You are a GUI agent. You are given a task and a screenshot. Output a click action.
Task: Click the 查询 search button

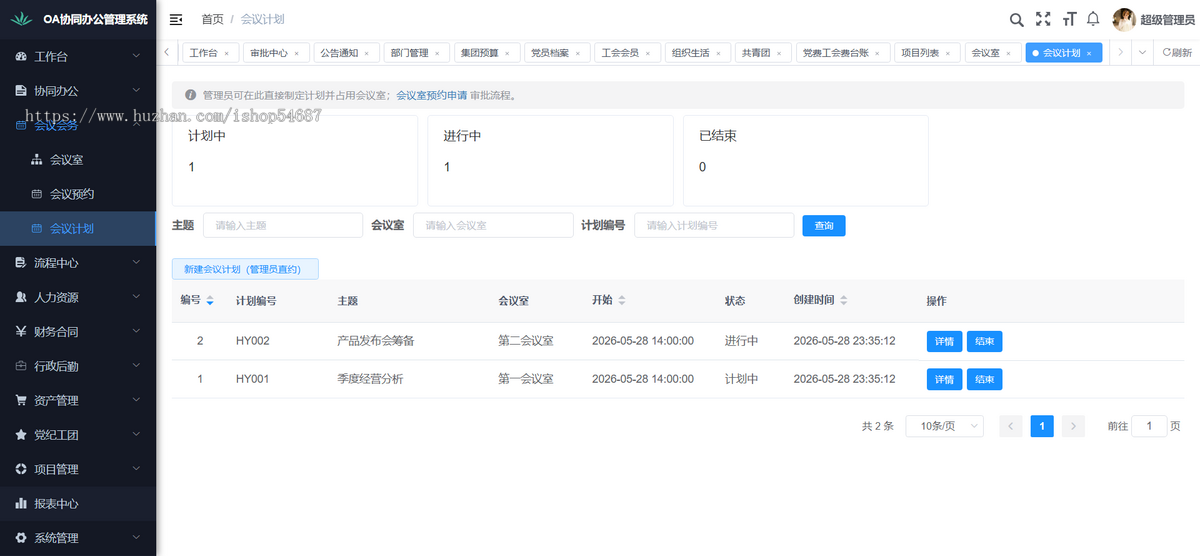click(x=824, y=226)
